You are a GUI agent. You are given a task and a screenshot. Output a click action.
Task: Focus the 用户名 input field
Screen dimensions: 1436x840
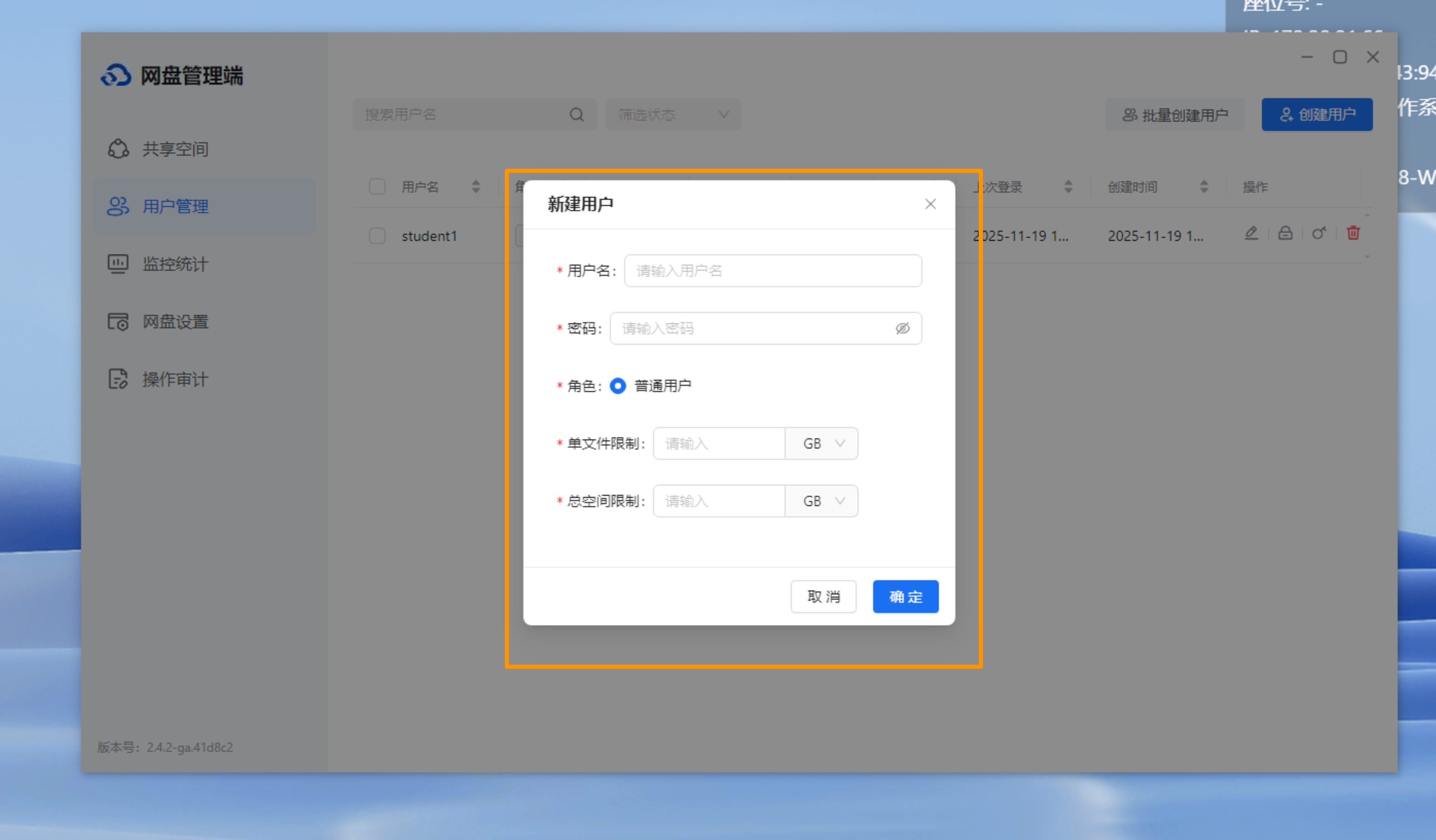point(772,271)
